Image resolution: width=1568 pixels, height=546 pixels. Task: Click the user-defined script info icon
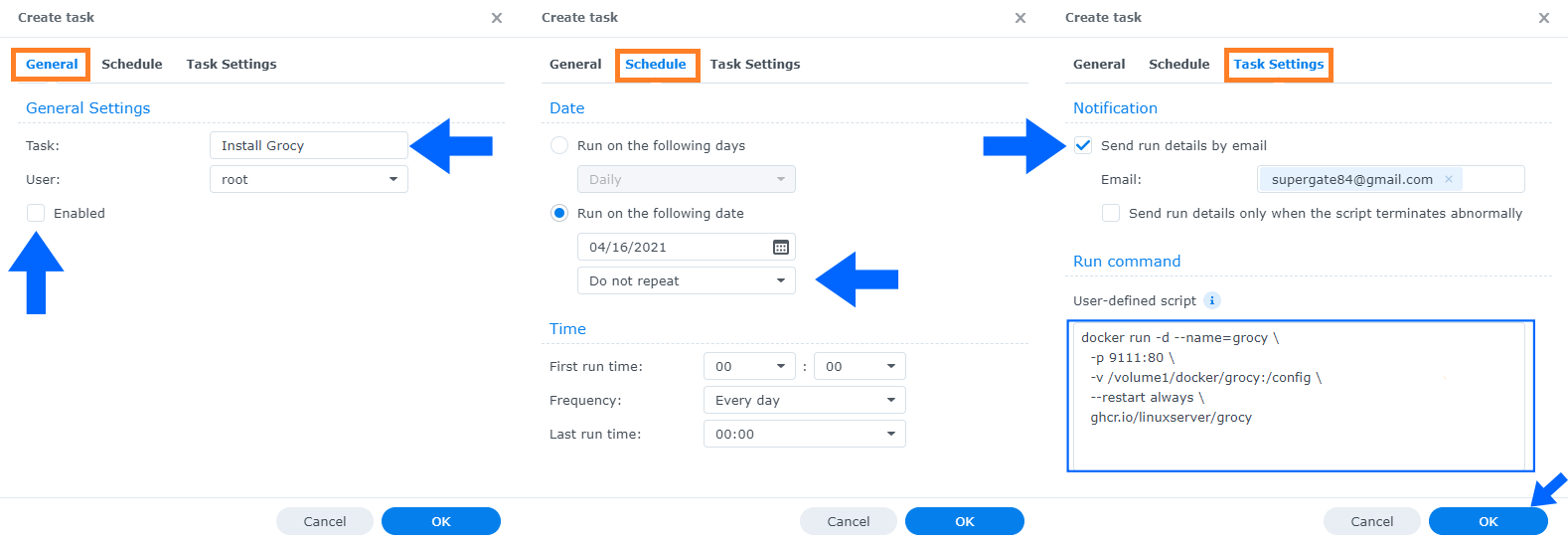[x=1212, y=300]
